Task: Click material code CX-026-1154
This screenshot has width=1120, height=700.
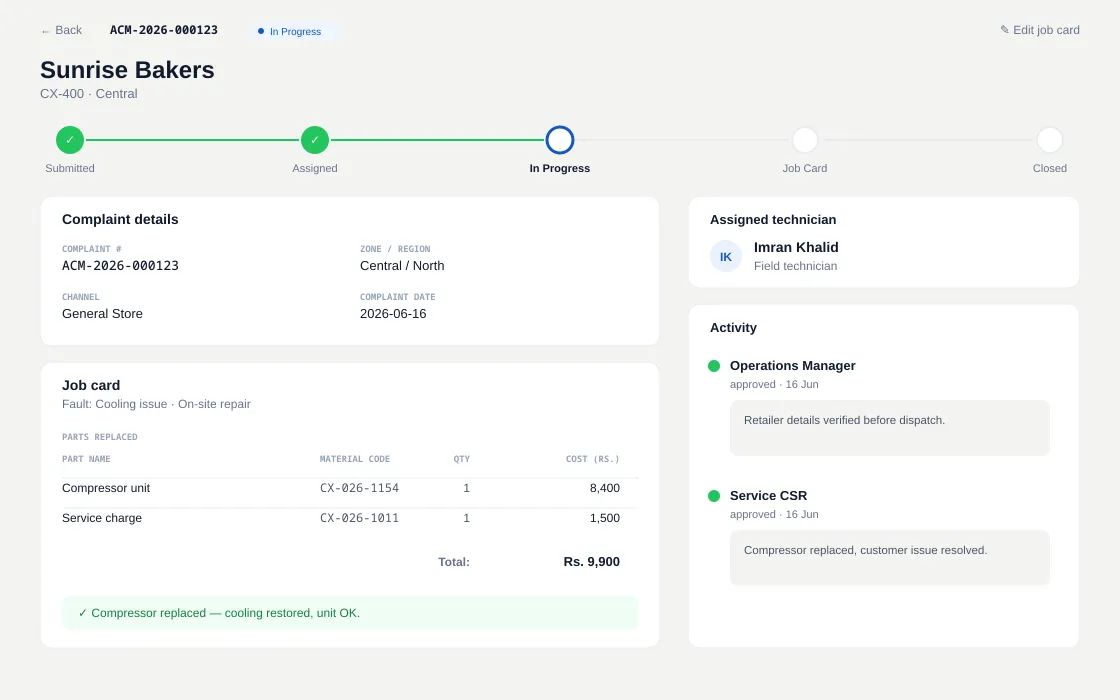Action: pyautogui.click(x=359, y=488)
